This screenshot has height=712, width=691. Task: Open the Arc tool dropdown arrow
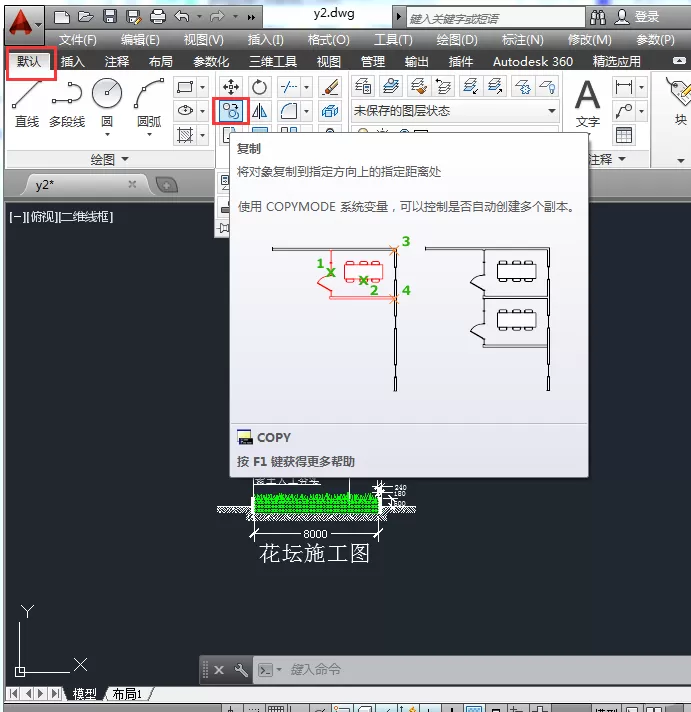pyautogui.click(x=149, y=134)
